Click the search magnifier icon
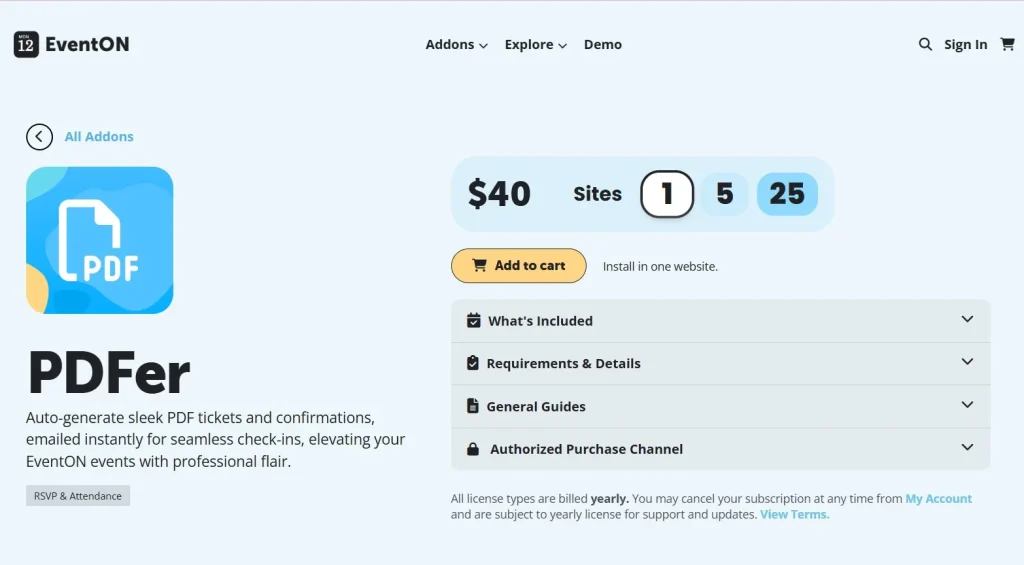The image size is (1024, 565). coord(925,44)
